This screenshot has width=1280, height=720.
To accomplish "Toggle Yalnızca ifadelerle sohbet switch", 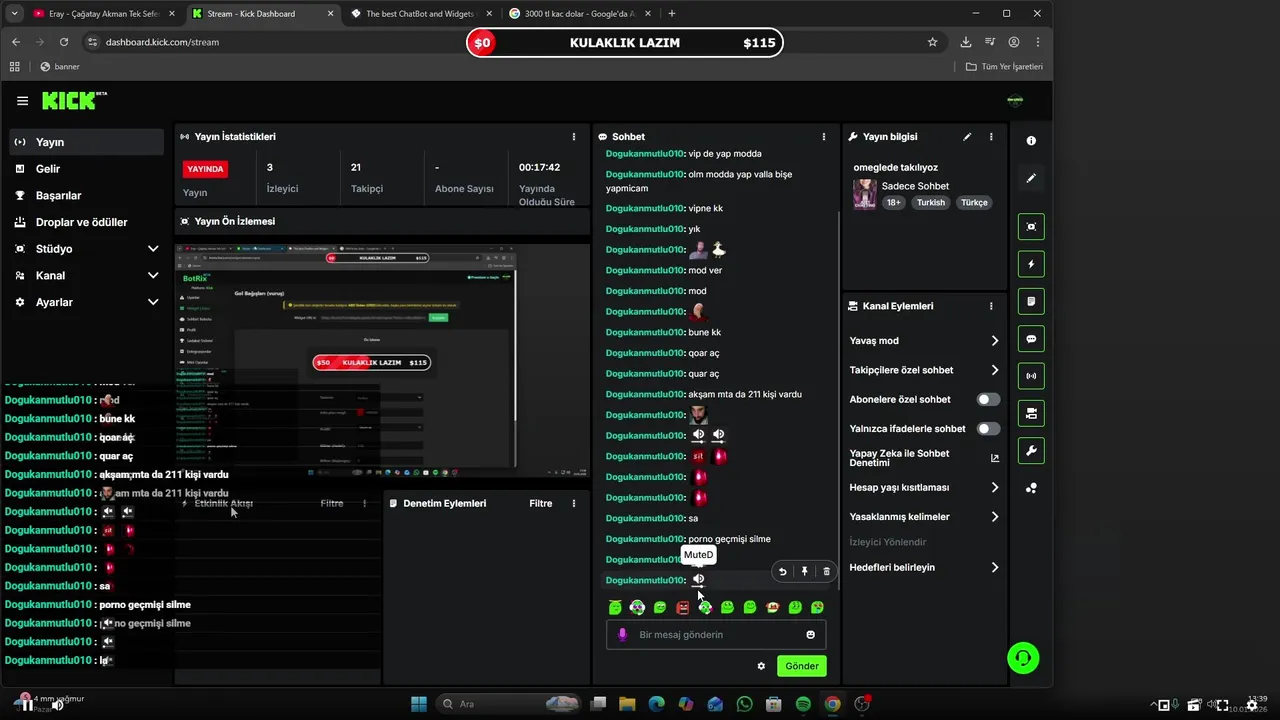I will point(988,428).
